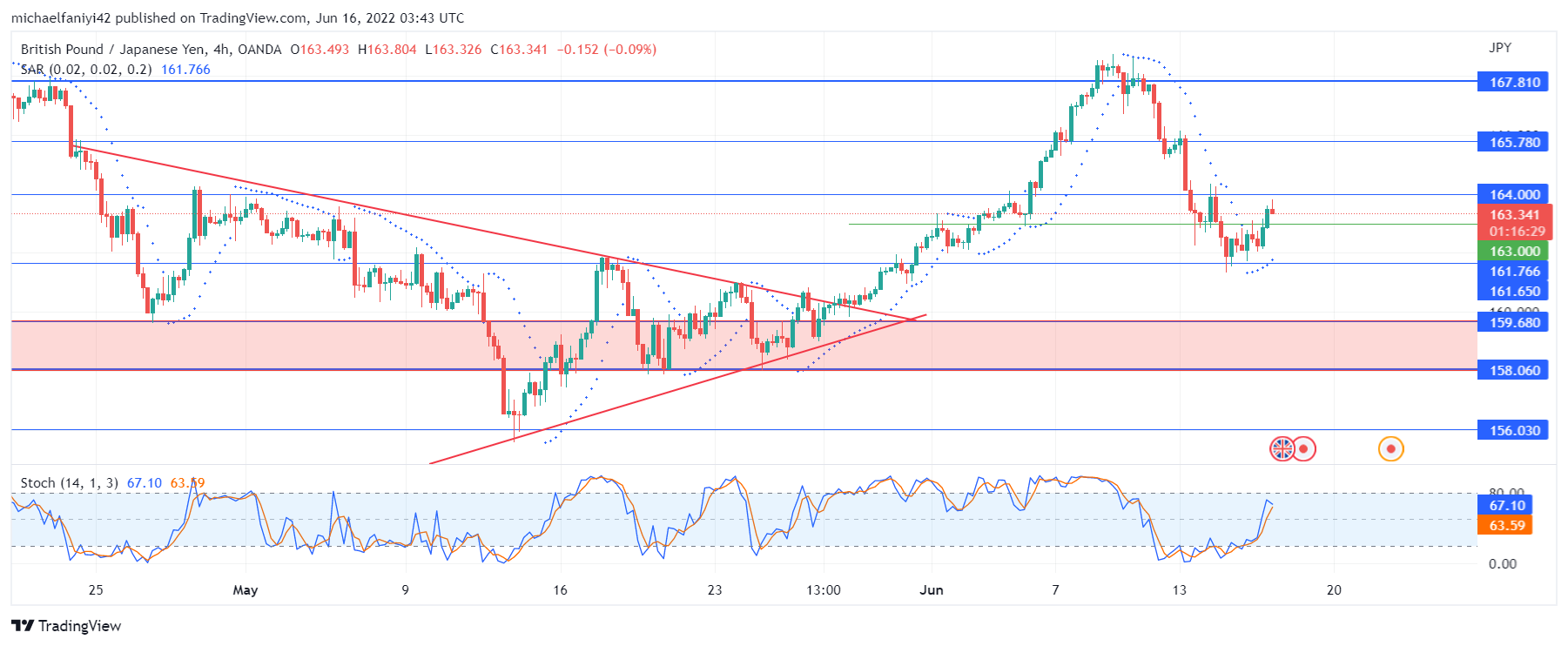Click the green 163.000 price label
Viewport: 1568px width, 646px height.
(x=1513, y=251)
